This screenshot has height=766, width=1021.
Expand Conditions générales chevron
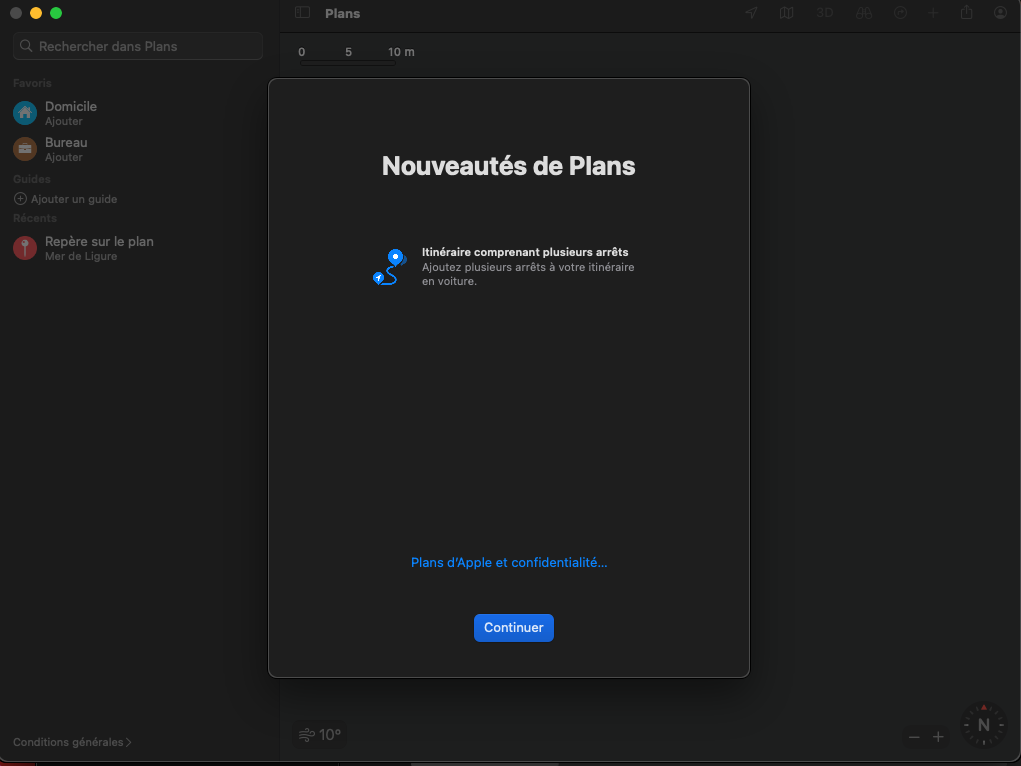coord(128,742)
